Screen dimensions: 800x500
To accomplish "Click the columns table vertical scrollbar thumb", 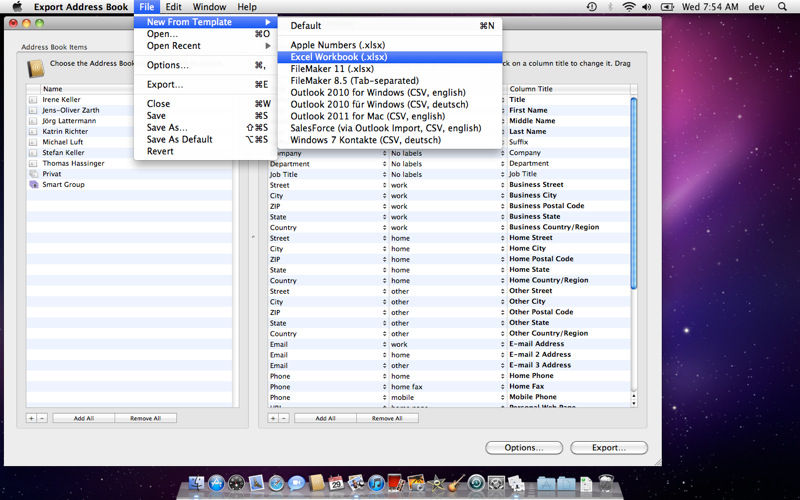I will (x=634, y=193).
